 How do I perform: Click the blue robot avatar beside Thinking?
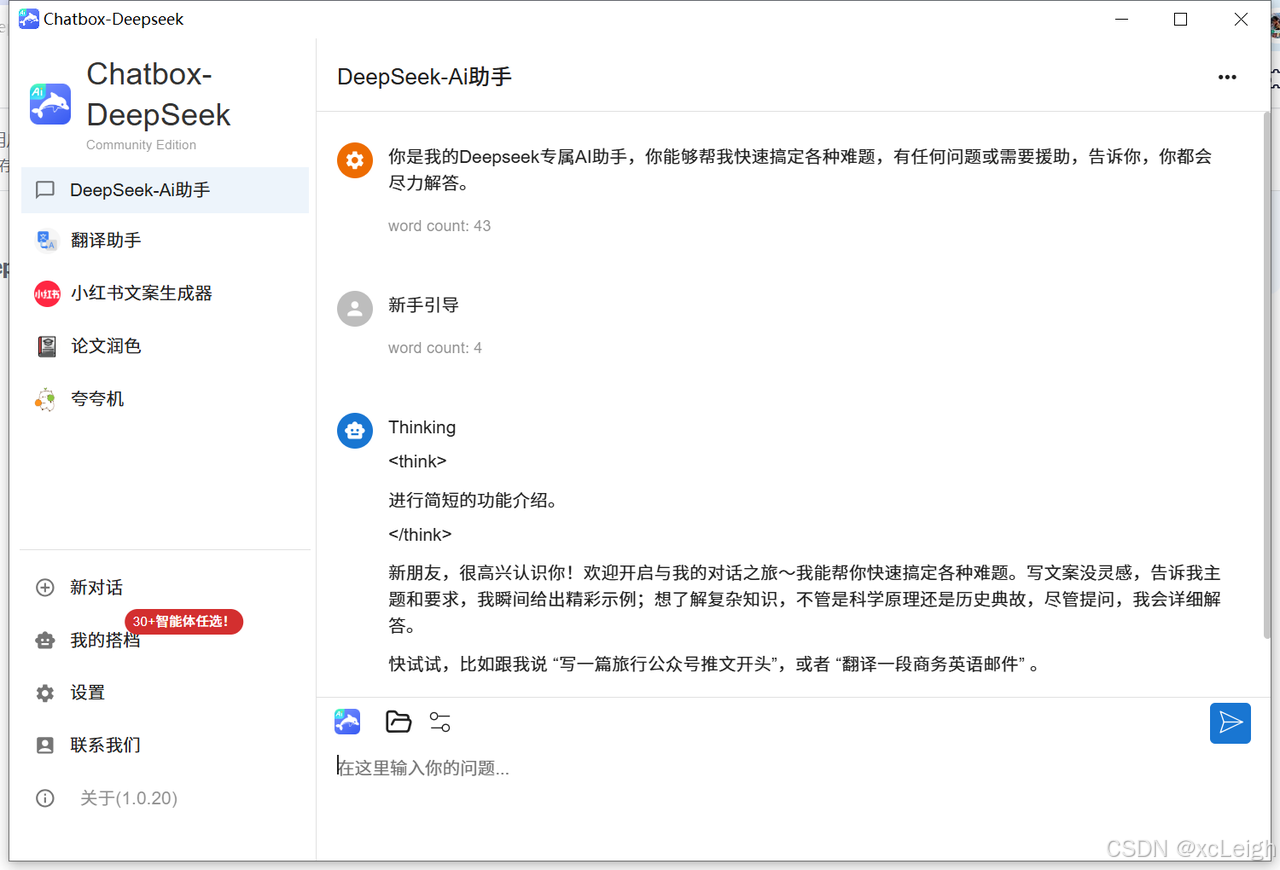pyautogui.click(x=355, y=431)
